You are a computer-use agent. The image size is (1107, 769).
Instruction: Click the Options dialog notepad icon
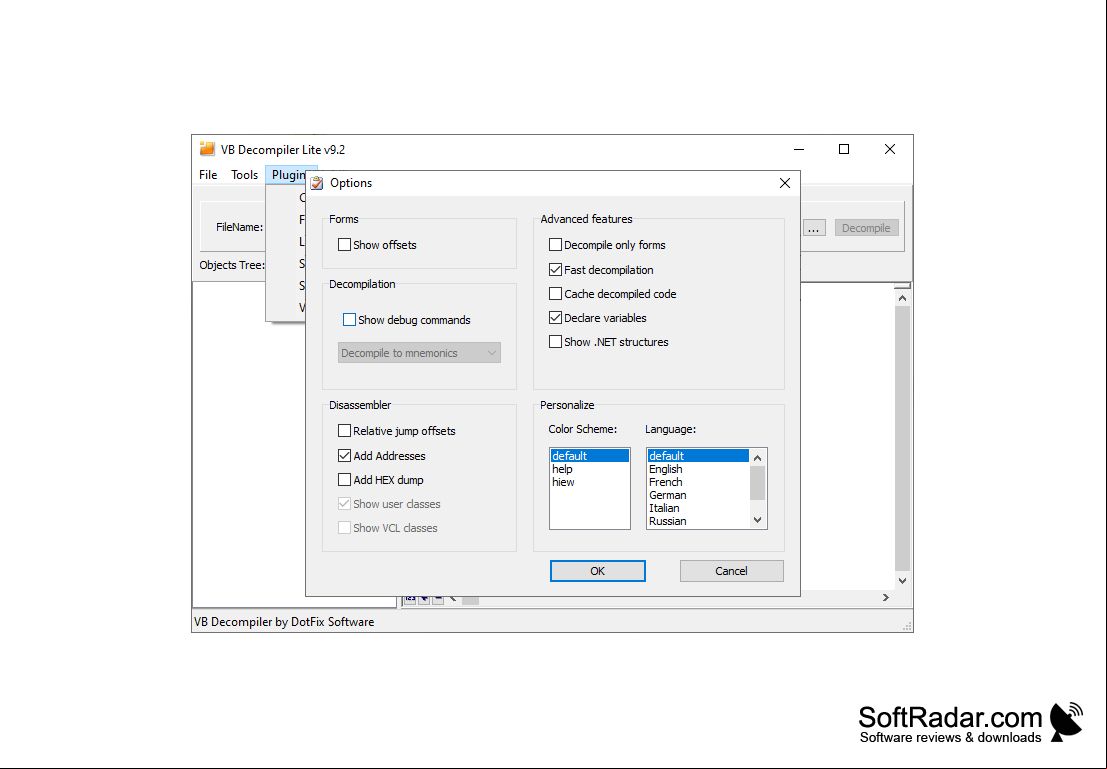(317, 183)
